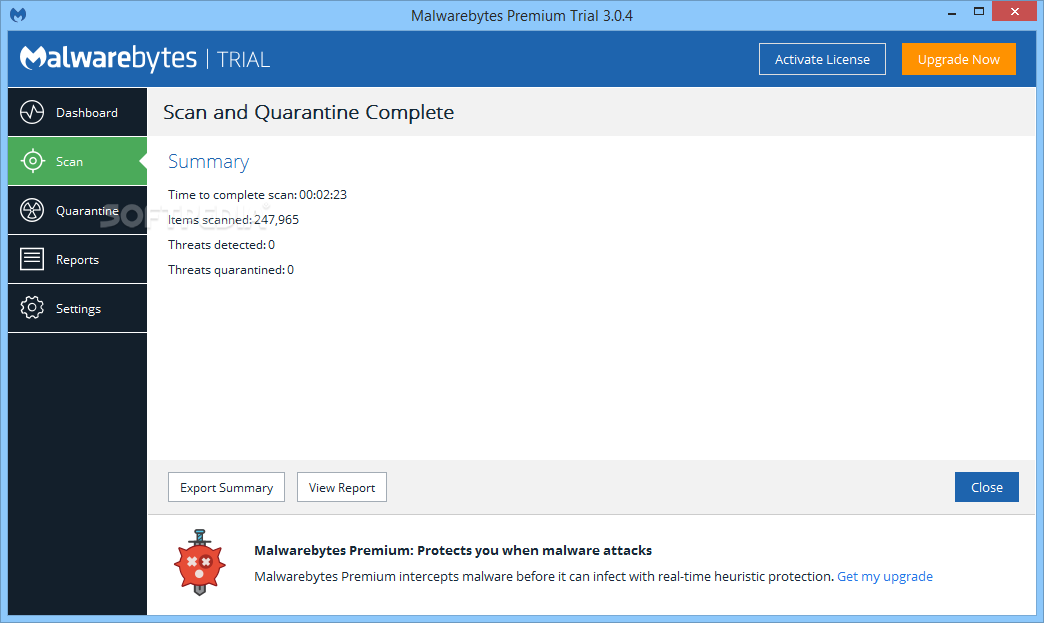Open the Settings gear icon
Screen dimensions: 1044x623
pyautogui.click(x=32, y=308)
